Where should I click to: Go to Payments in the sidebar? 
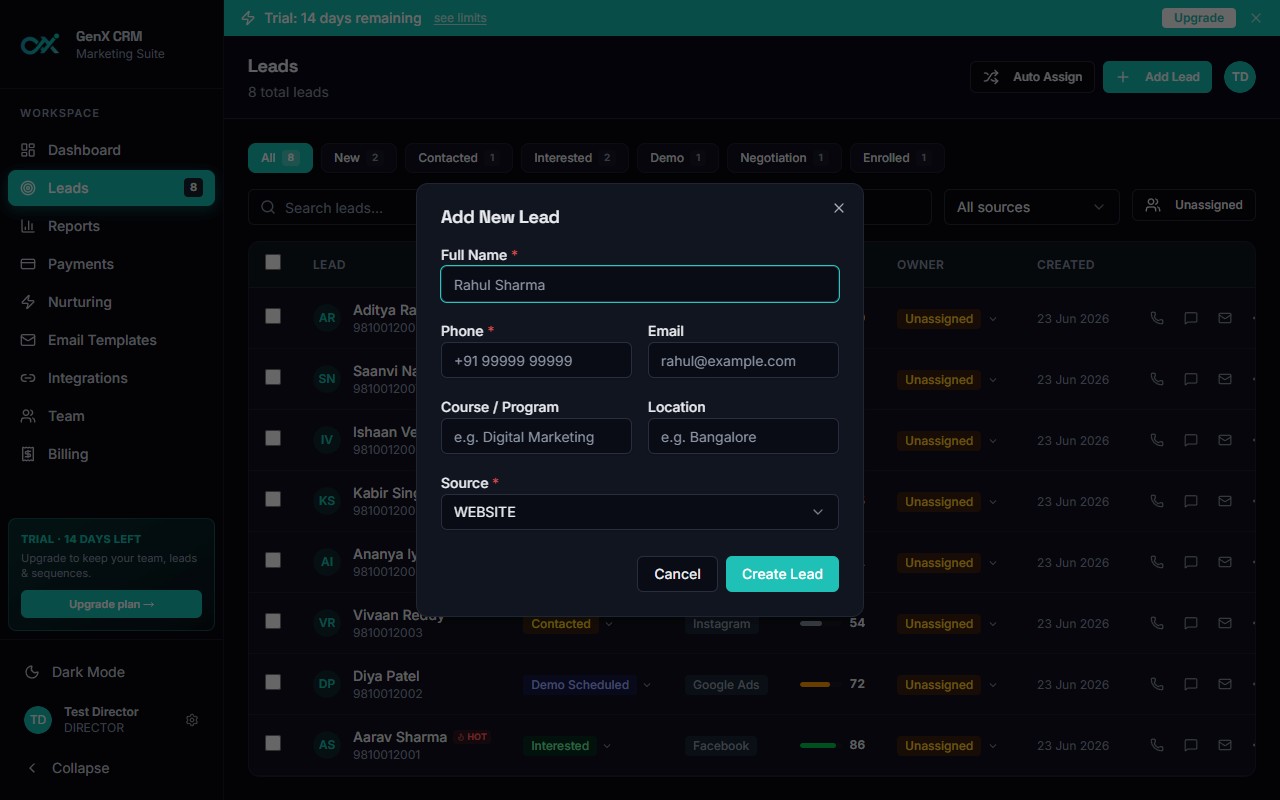[111, 264]
